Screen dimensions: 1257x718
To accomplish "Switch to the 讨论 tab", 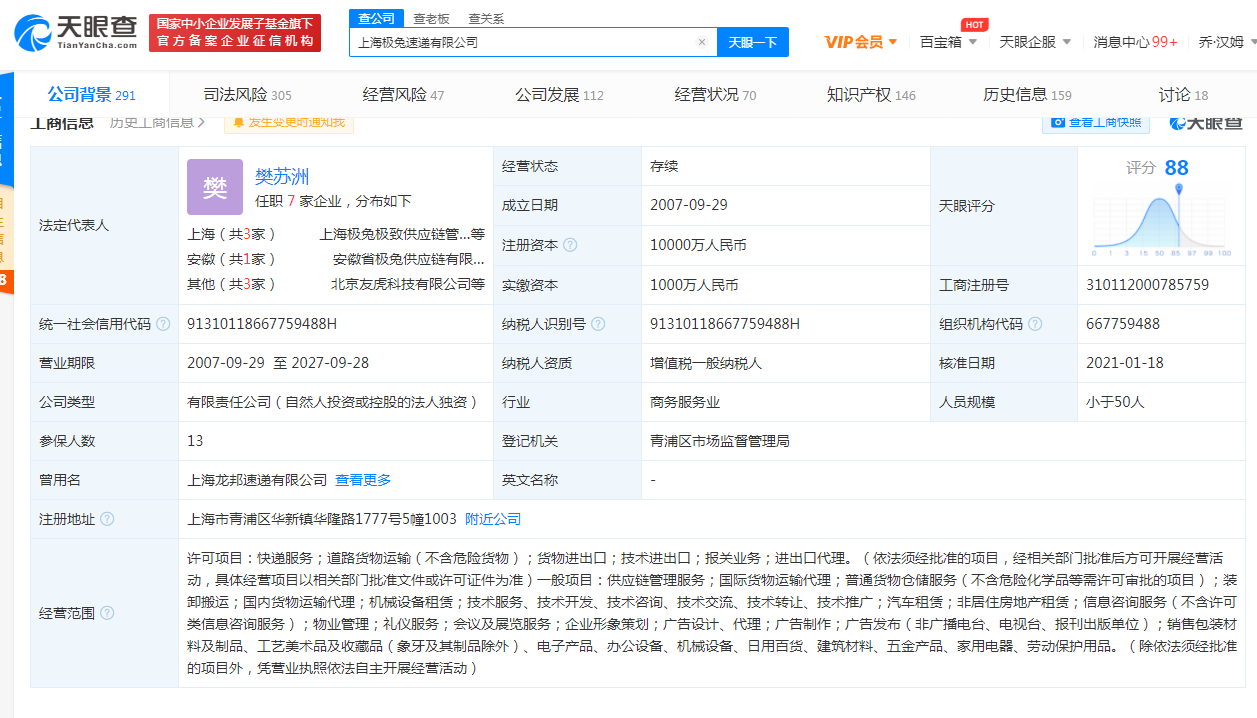I will pos(1183,95).
